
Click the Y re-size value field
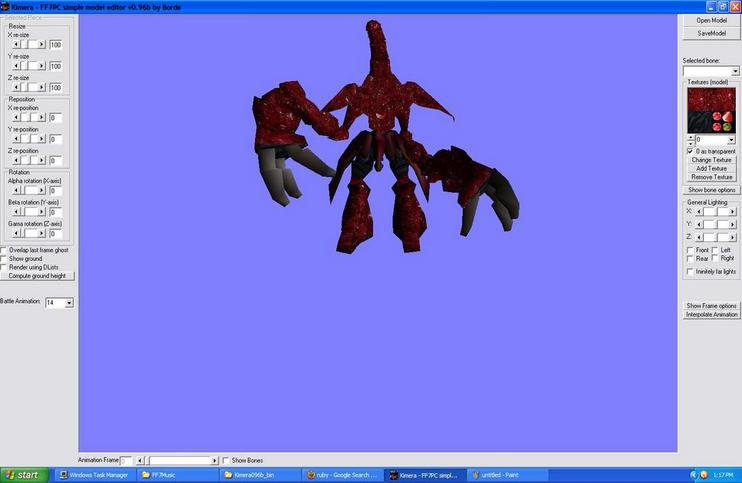(x=55, y=66)
